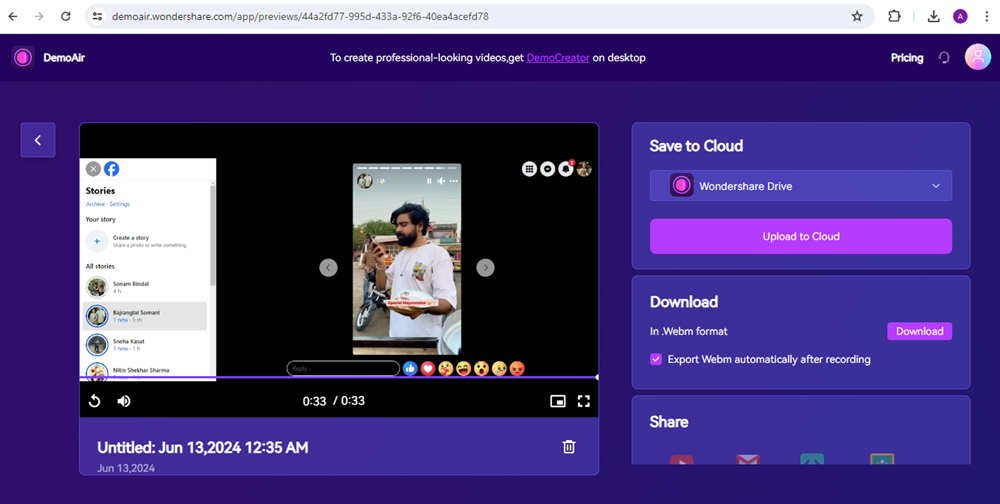Viewport: 1000px width, 504px height.
Task: Mute the video with the speaker icon
Action: coord(124,401)
